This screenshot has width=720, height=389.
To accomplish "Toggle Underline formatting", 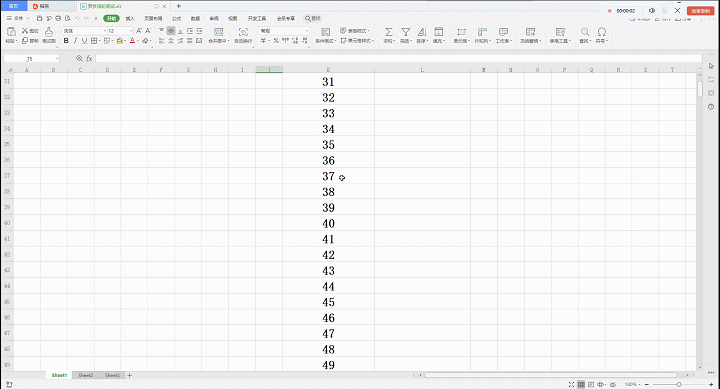I will coord(84,41).
